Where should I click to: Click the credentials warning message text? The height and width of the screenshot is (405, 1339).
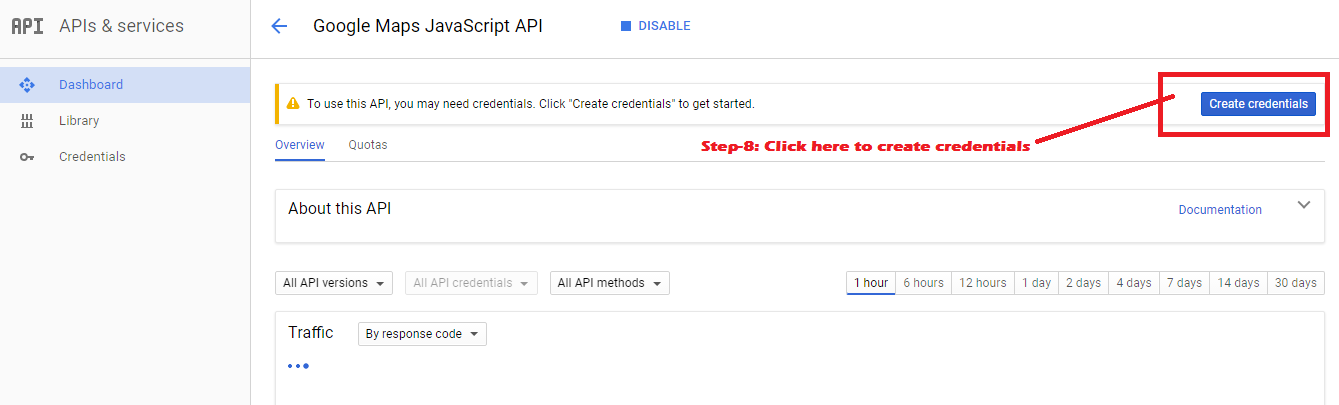(x=531, y=104)
